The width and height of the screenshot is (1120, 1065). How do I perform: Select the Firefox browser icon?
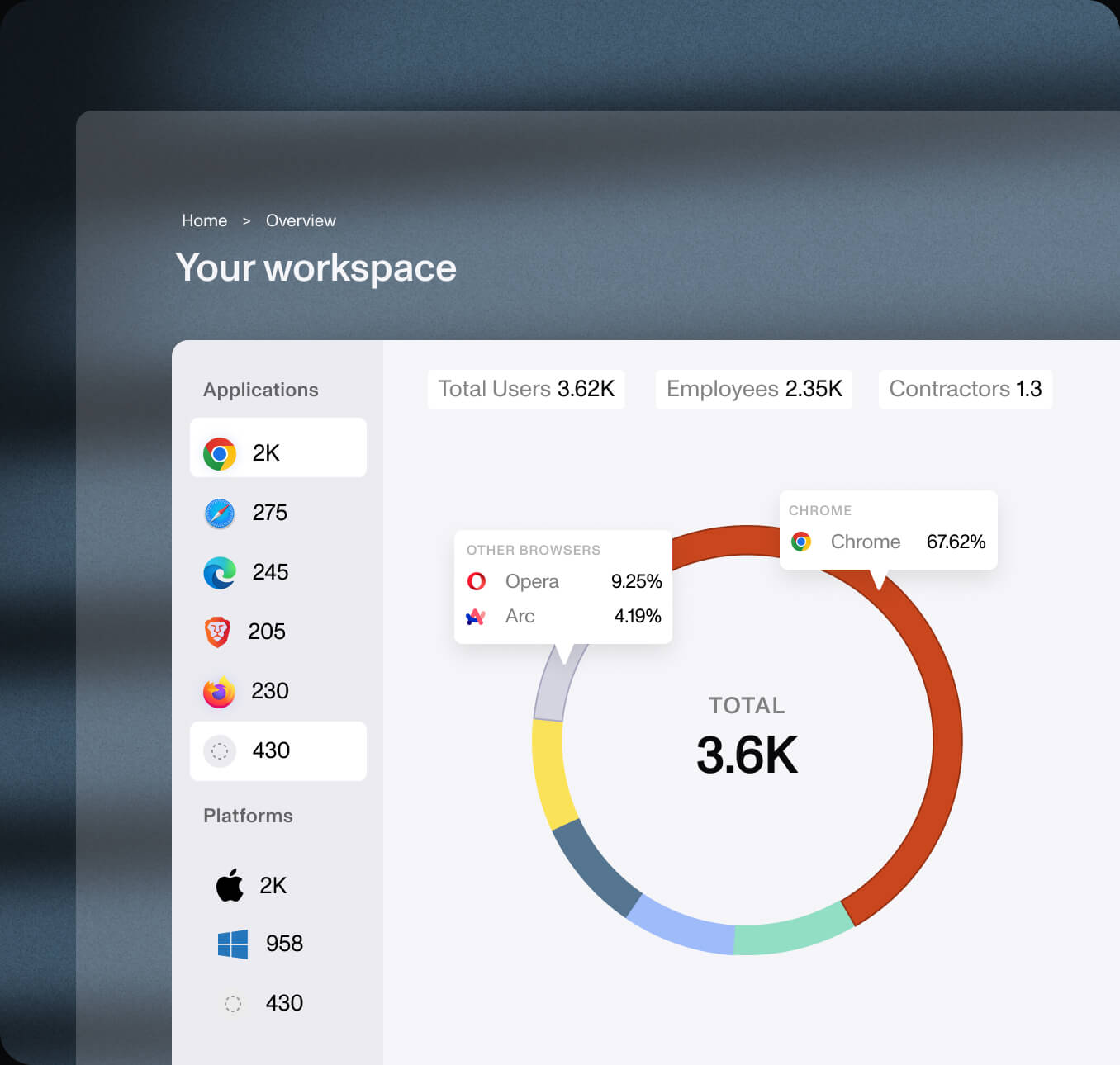click(219, 692)
